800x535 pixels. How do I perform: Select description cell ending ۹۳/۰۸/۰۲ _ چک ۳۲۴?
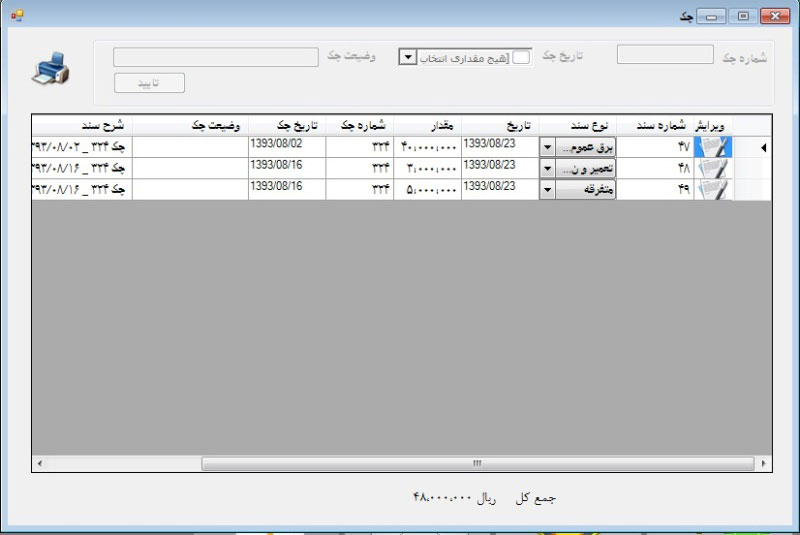tap(82, 147)
